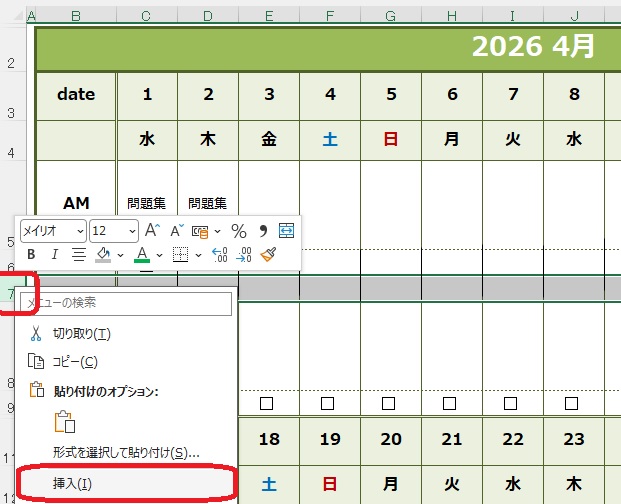This screenshot has width=621, height=504.
Task: Tick the checkbox under column H
Action: coord(450,403)
